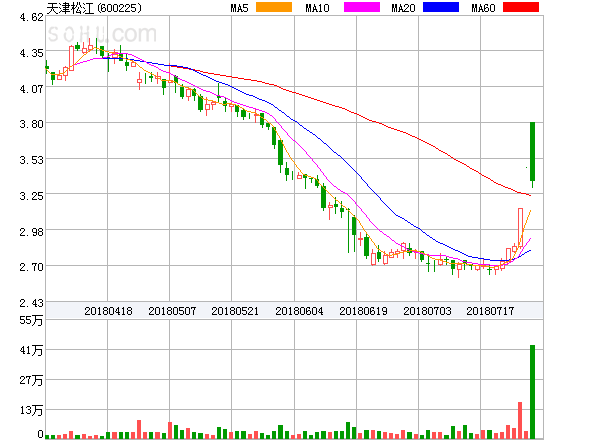
Task: Click the MA10 legend label
Action: 317,8
